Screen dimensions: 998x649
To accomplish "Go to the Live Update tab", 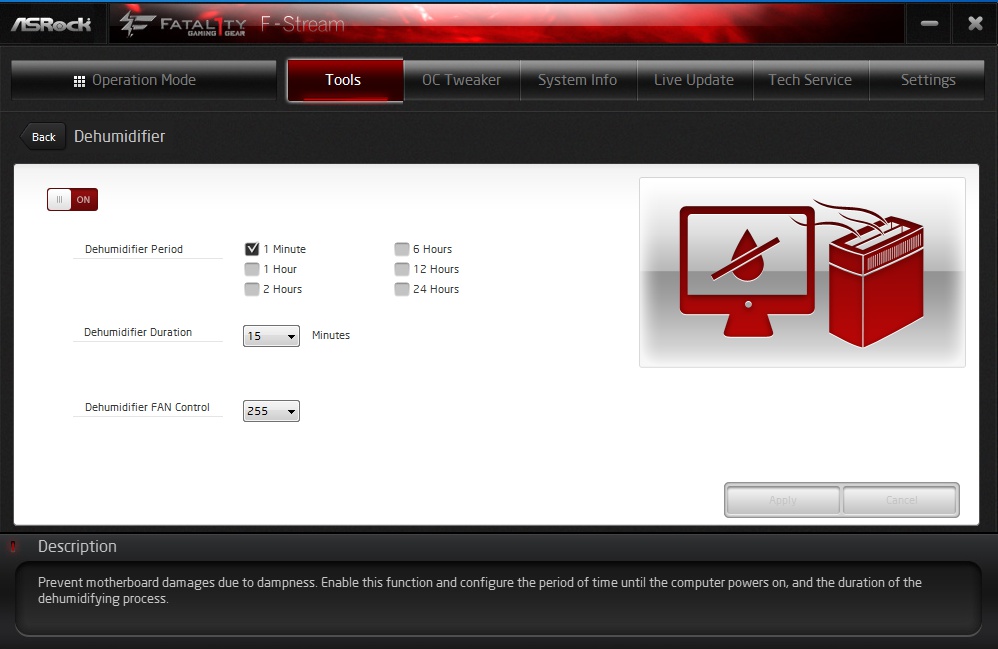I will coord(693,80).
